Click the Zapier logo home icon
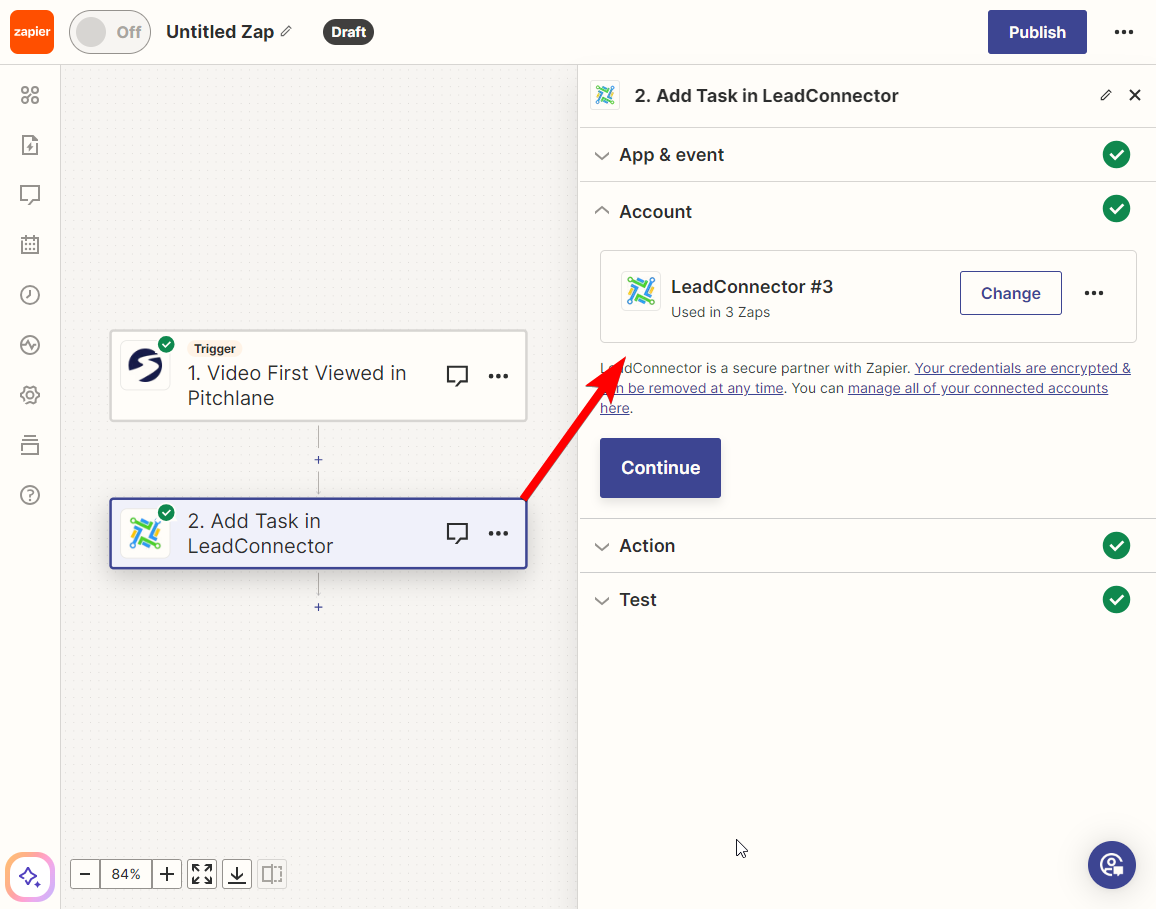1156x909 pixels. point(32,32)
